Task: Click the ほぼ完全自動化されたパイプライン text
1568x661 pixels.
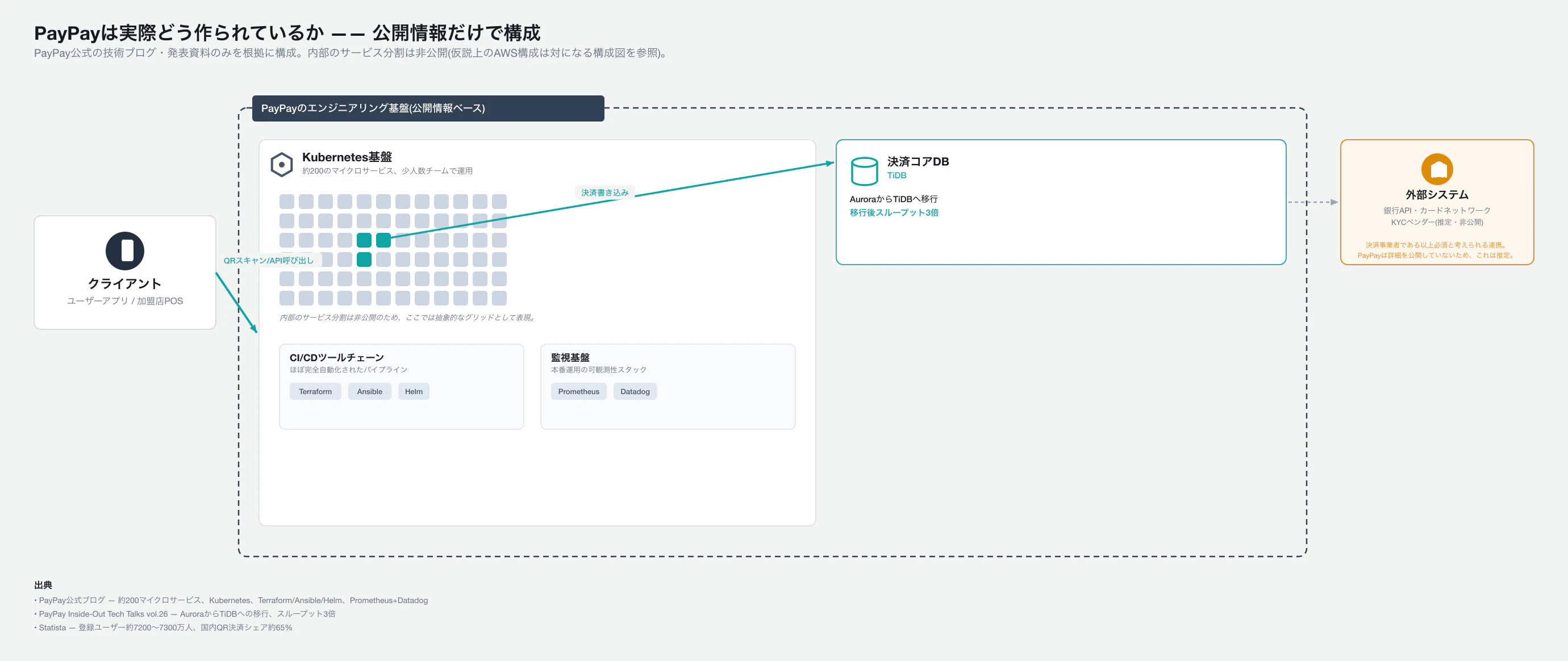Action: 349,370
